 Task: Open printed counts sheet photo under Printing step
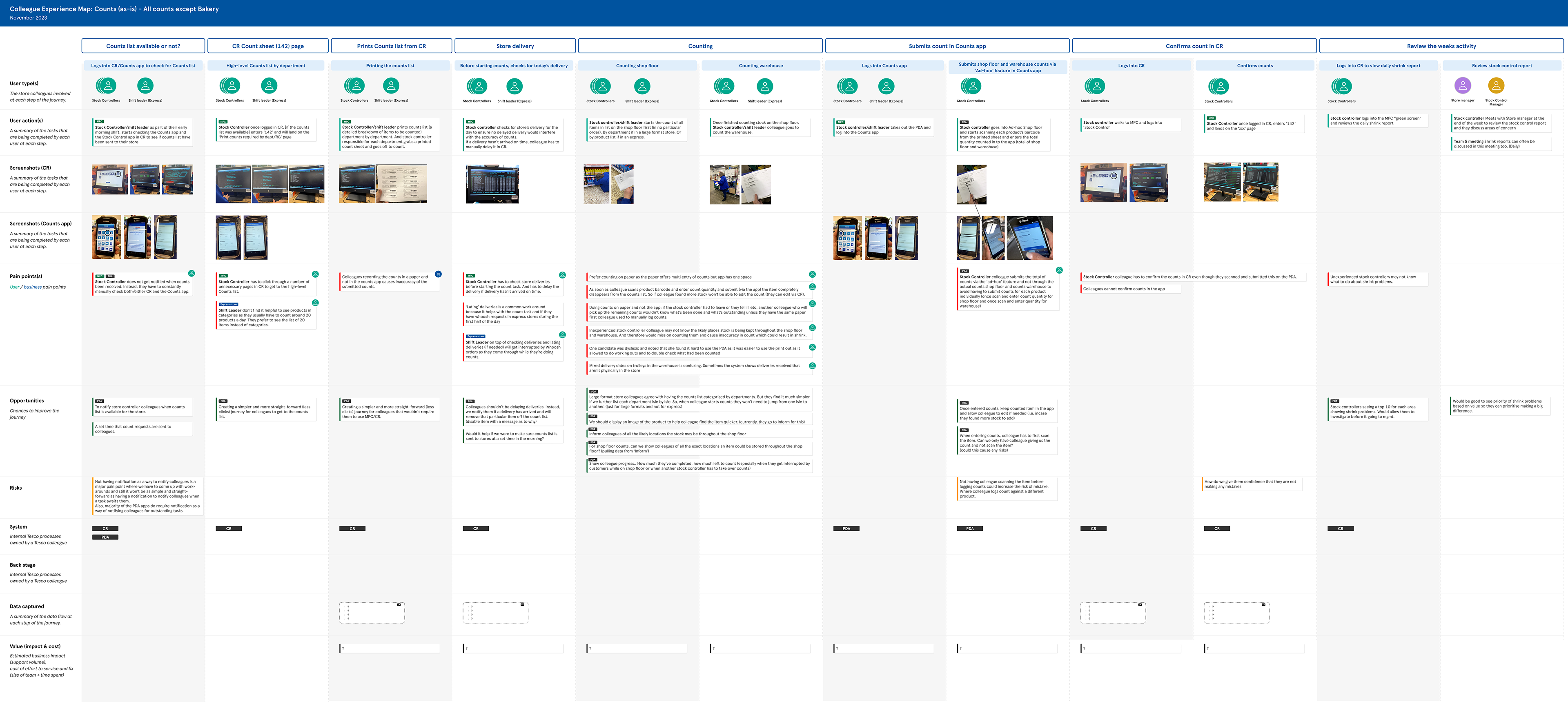(402, 183)
